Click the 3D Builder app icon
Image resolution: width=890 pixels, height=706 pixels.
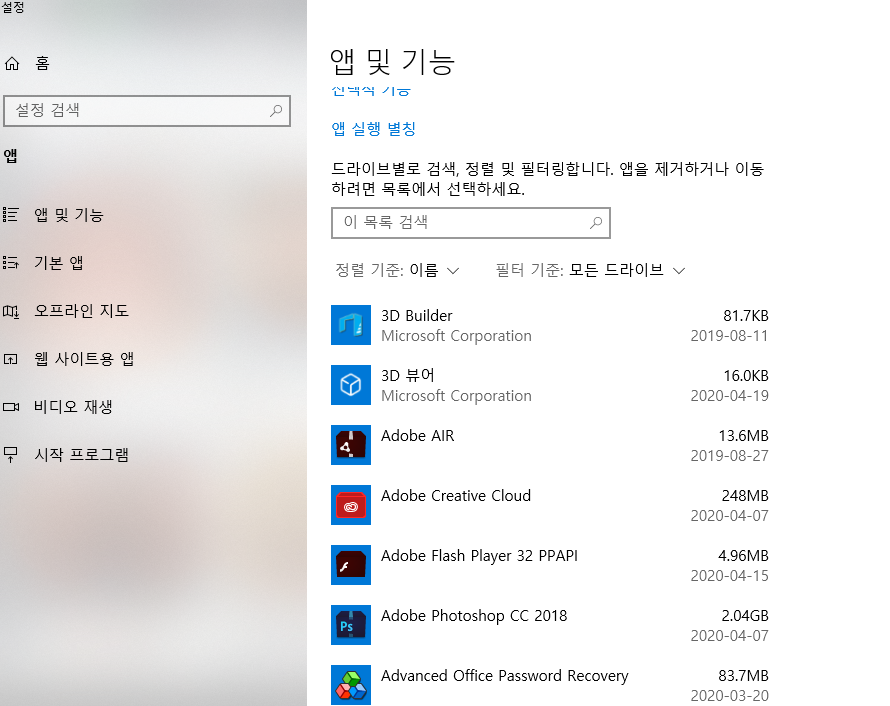pos(351,325)
